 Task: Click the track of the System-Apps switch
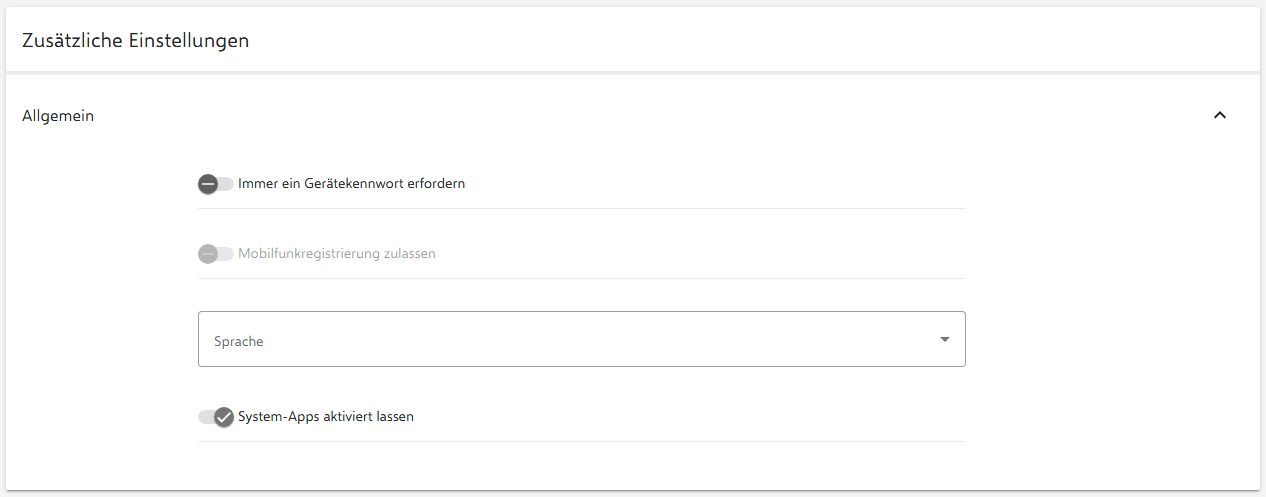(204, 417)
